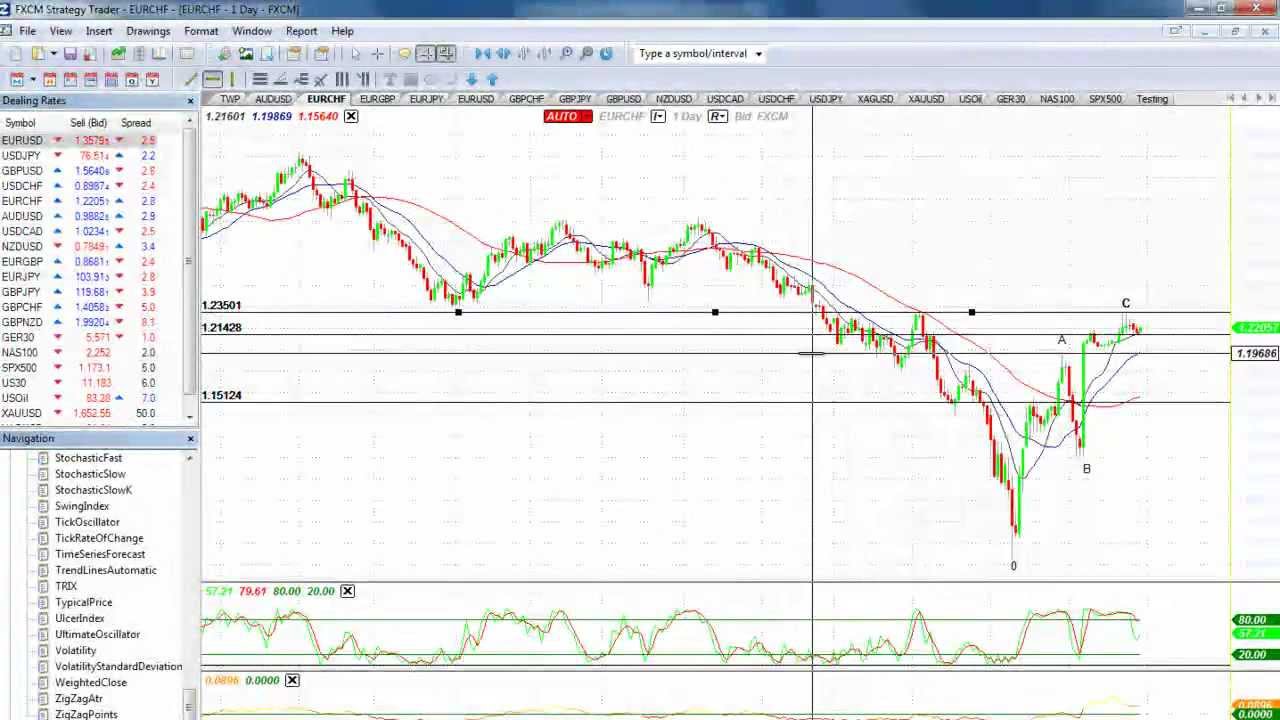1280x720 pixels.
Task: Click the icon next to TRIX indicator
Action: pos(43,586)
